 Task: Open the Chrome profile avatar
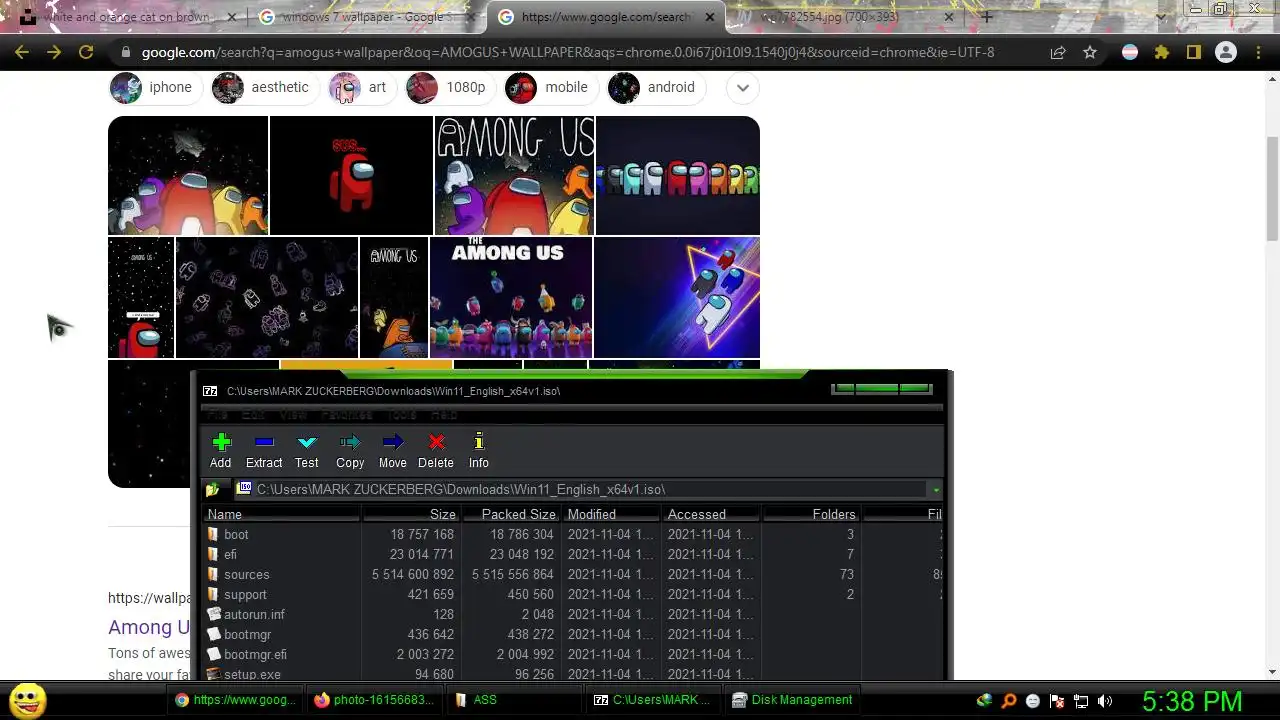1226,52
